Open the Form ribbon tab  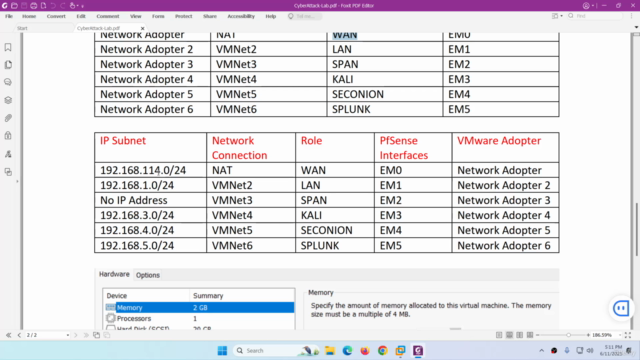[x=158, y=16]
